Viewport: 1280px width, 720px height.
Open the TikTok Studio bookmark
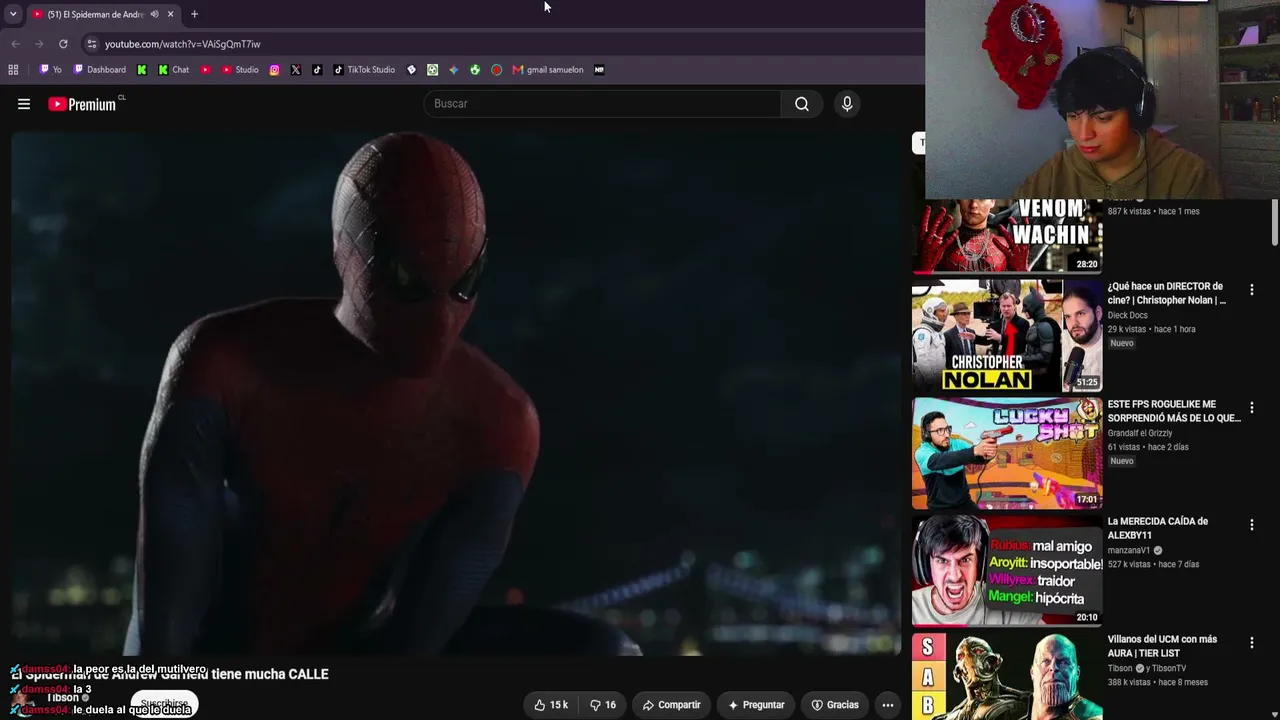364,70
